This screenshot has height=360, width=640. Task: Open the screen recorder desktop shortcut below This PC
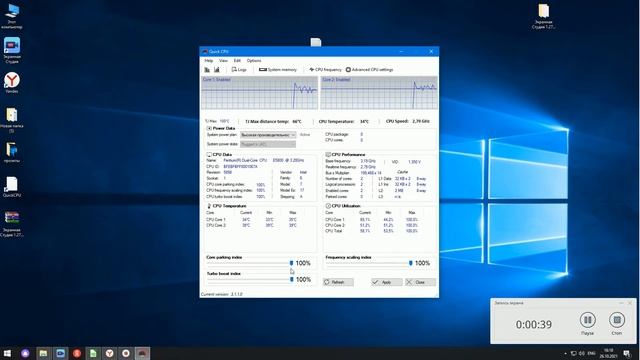(x=12, y=50)
